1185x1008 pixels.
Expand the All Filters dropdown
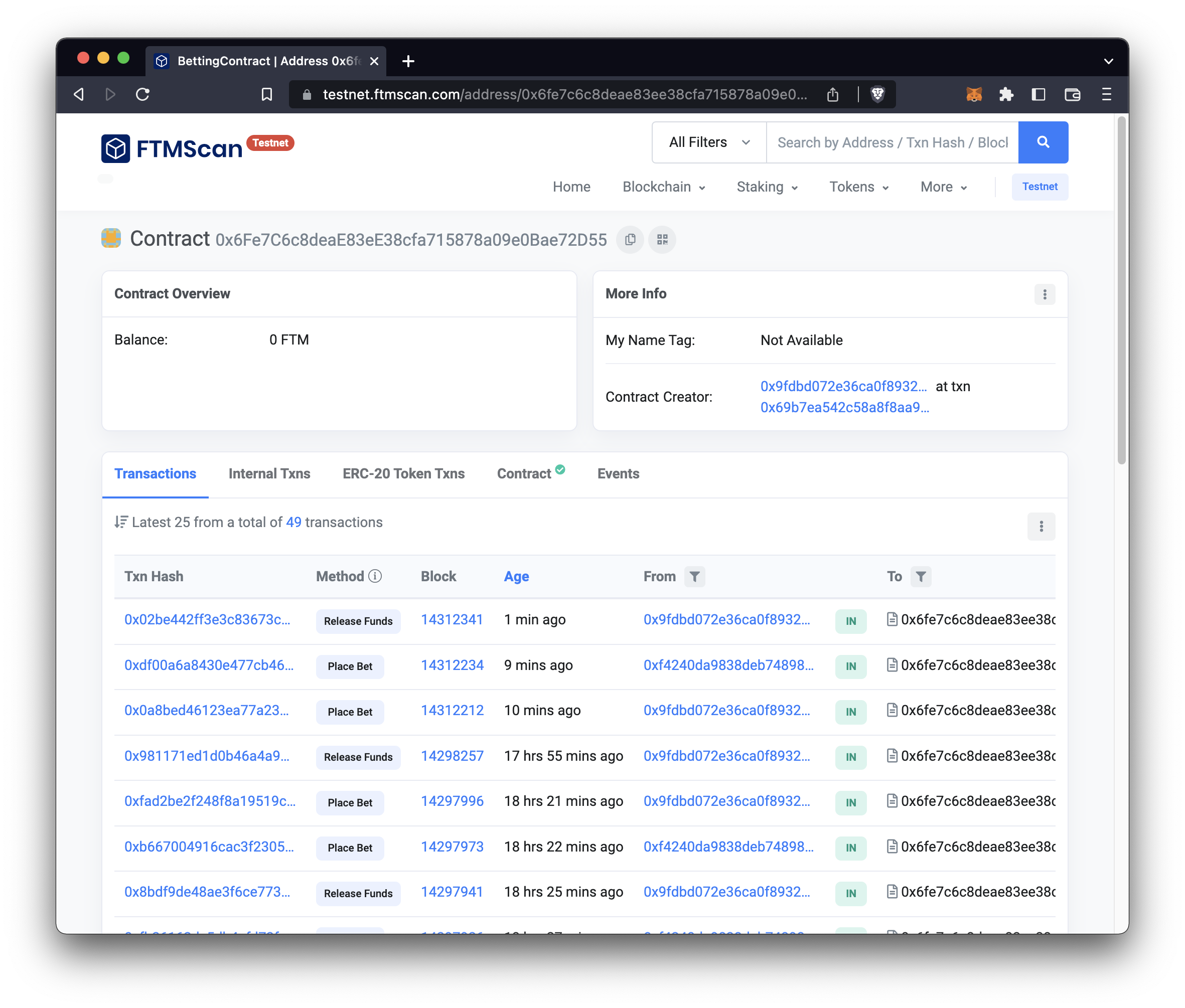[x=709, y=142]
